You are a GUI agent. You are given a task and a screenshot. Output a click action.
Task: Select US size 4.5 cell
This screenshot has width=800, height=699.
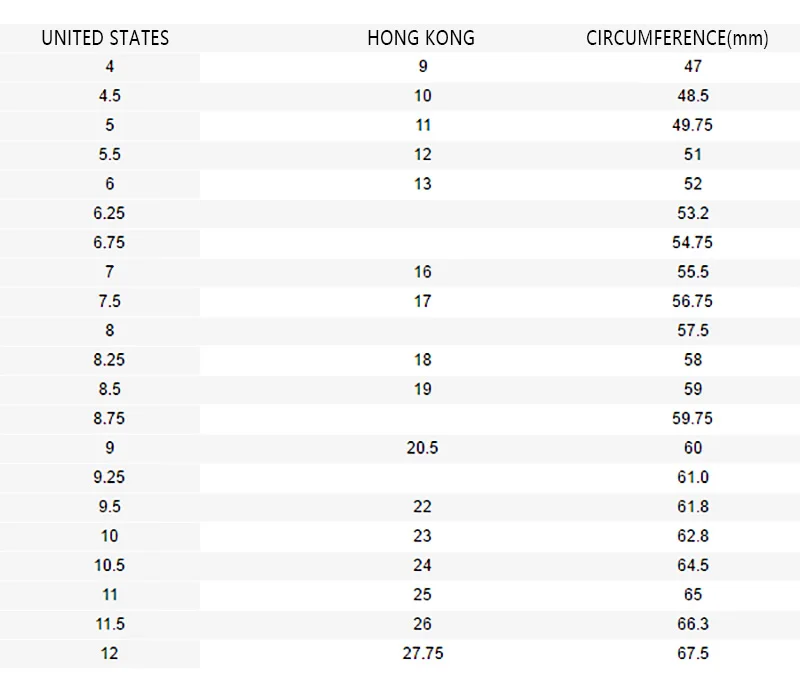(x=109, y=96)
